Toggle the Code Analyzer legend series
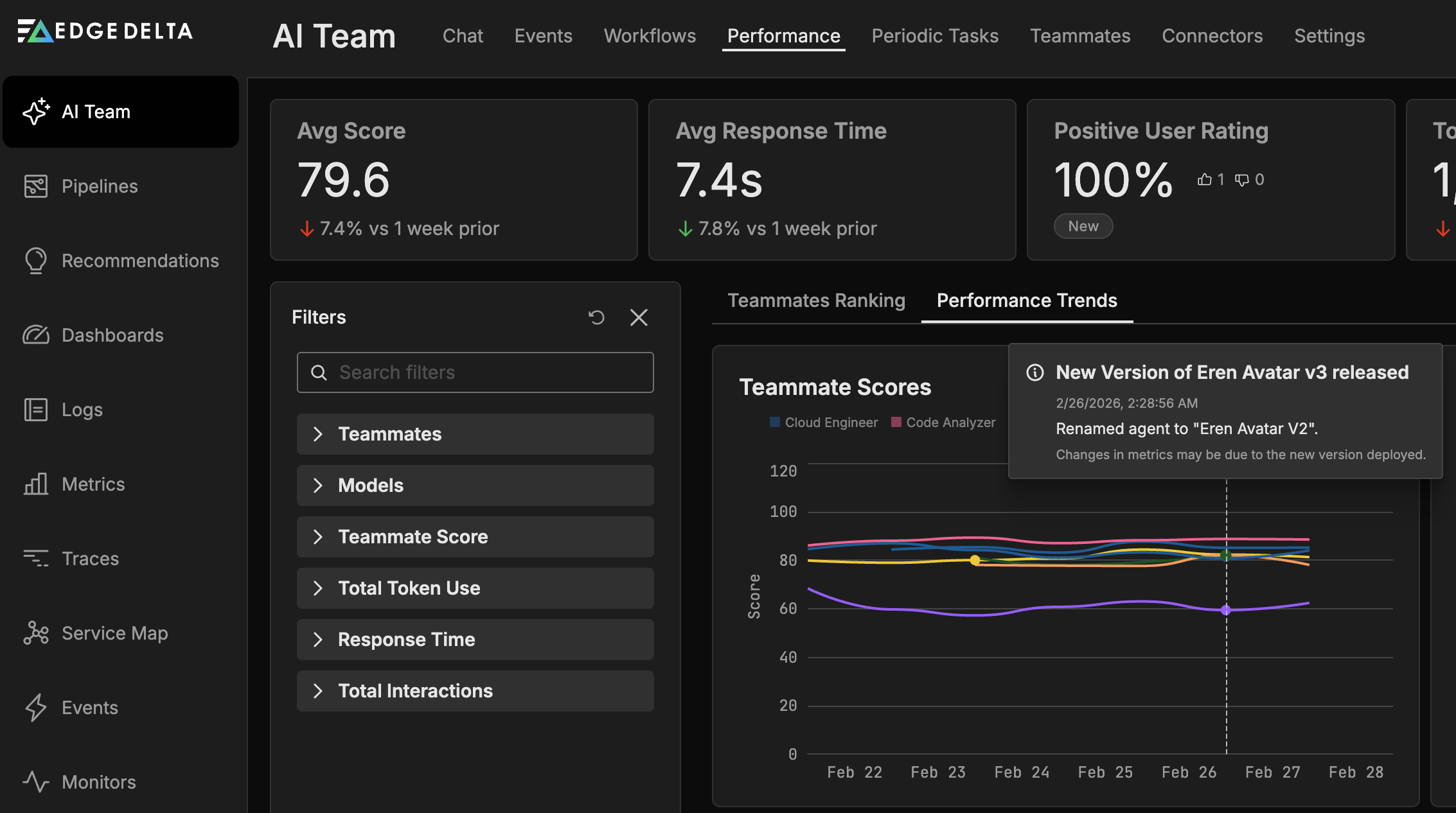1456x813 pixels. 943,423
